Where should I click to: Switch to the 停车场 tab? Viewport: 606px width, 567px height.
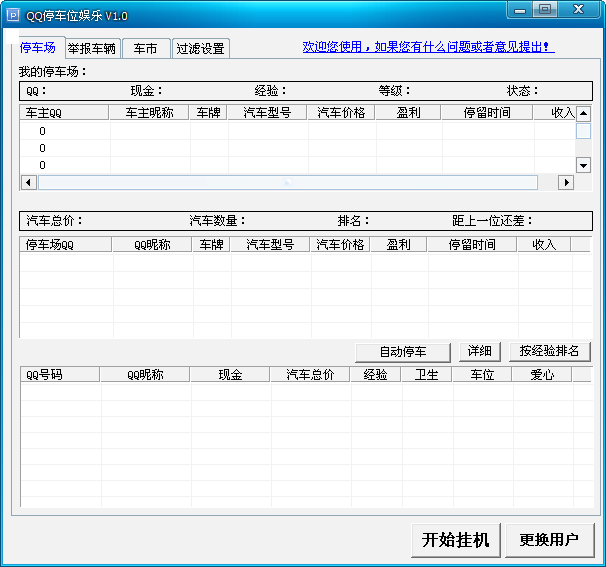pos(37,48)
